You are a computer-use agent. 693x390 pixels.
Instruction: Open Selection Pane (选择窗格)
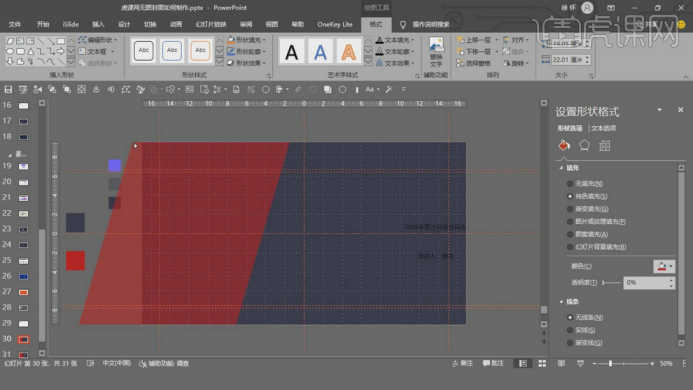tap(473, 63)
